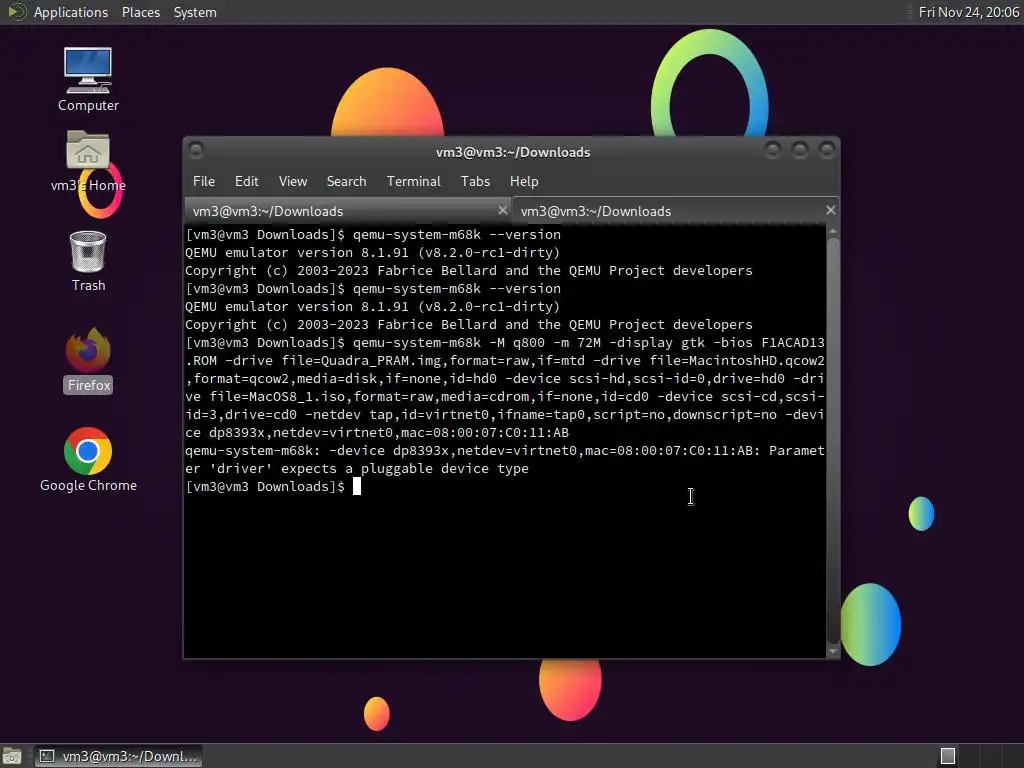This screenshot has height=768, width=1024.
Task: Click the scrollbar down arrow in terminal
Action: pyautogui.click(x=833, y=651)
